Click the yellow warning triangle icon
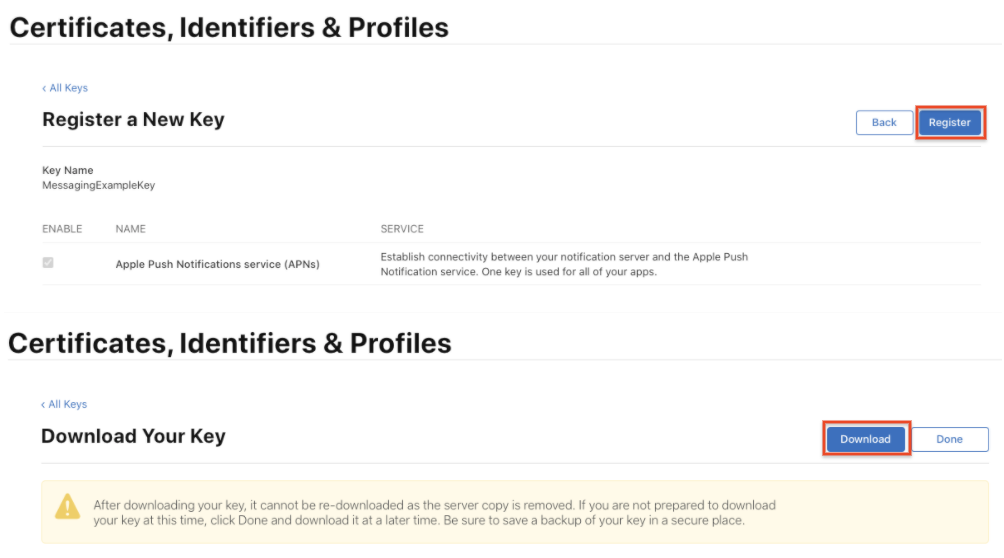The width and height of the screenshot is (1004, 558). click(x=67, y=508)
